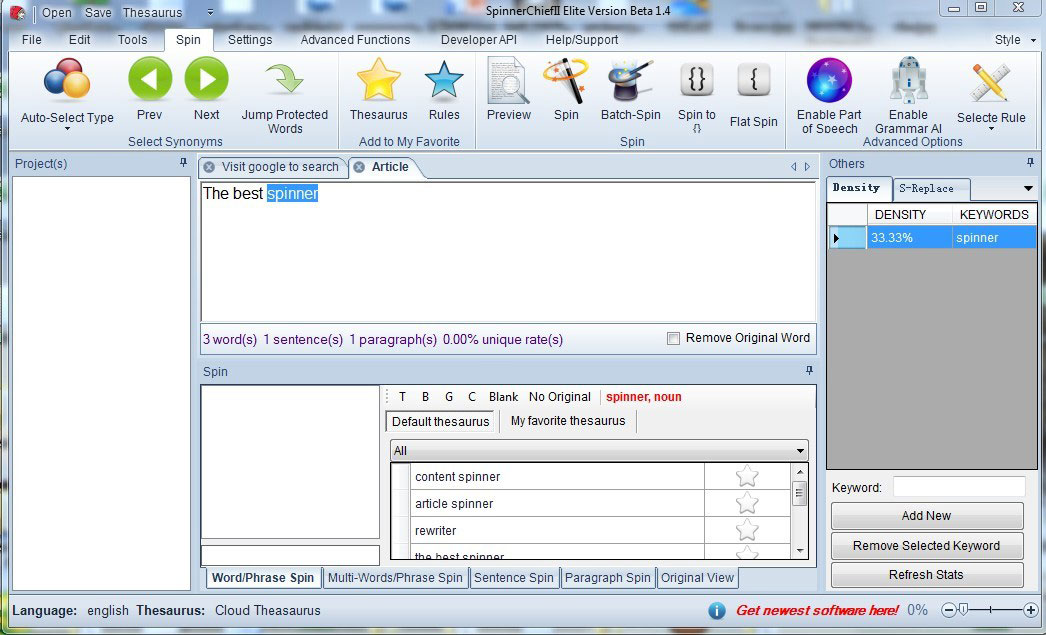Screen dimensions: 1046x635
Task: Open the Edit menu
Action: point(79,39)
